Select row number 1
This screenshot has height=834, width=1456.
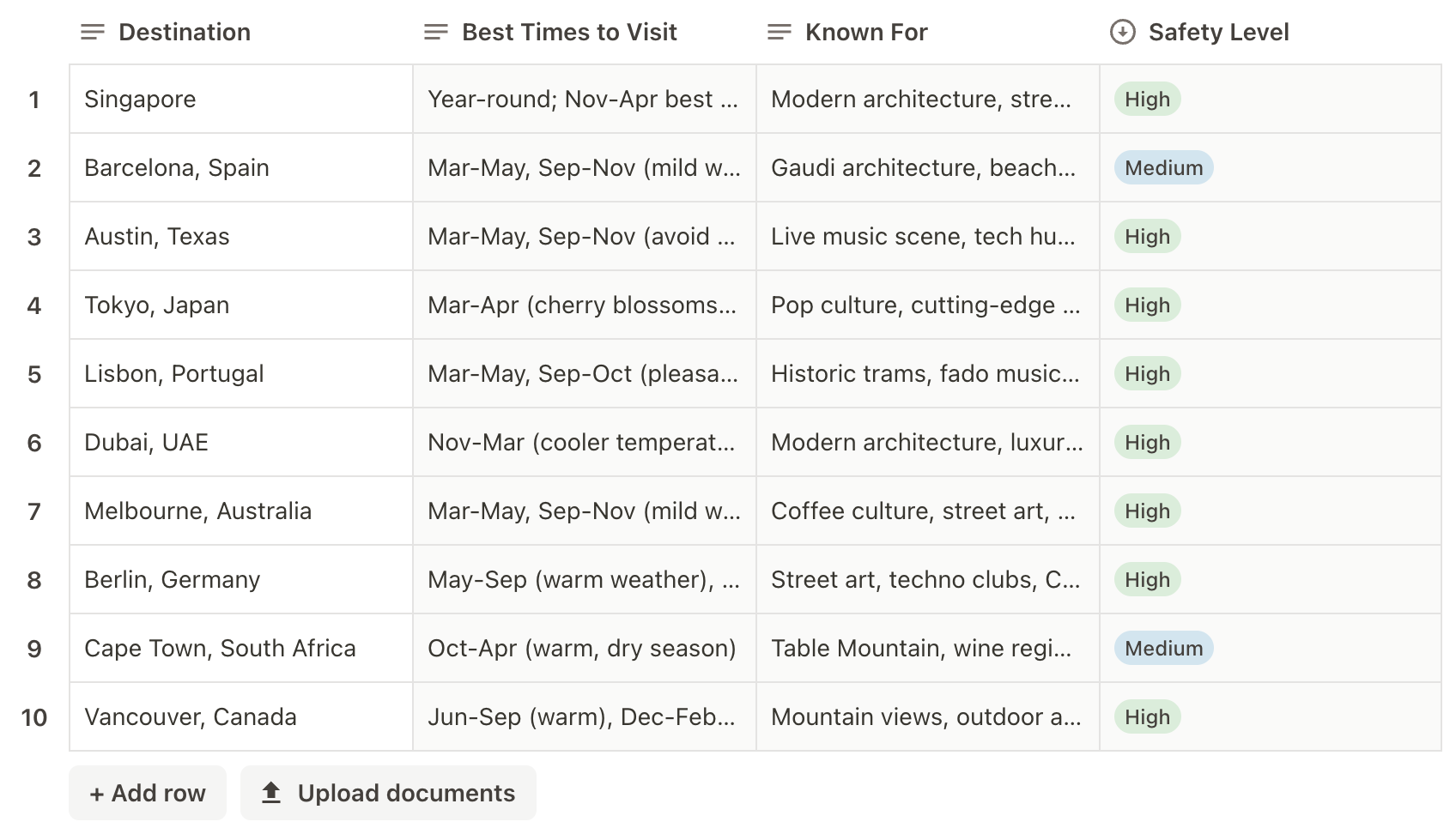(34, 100)
